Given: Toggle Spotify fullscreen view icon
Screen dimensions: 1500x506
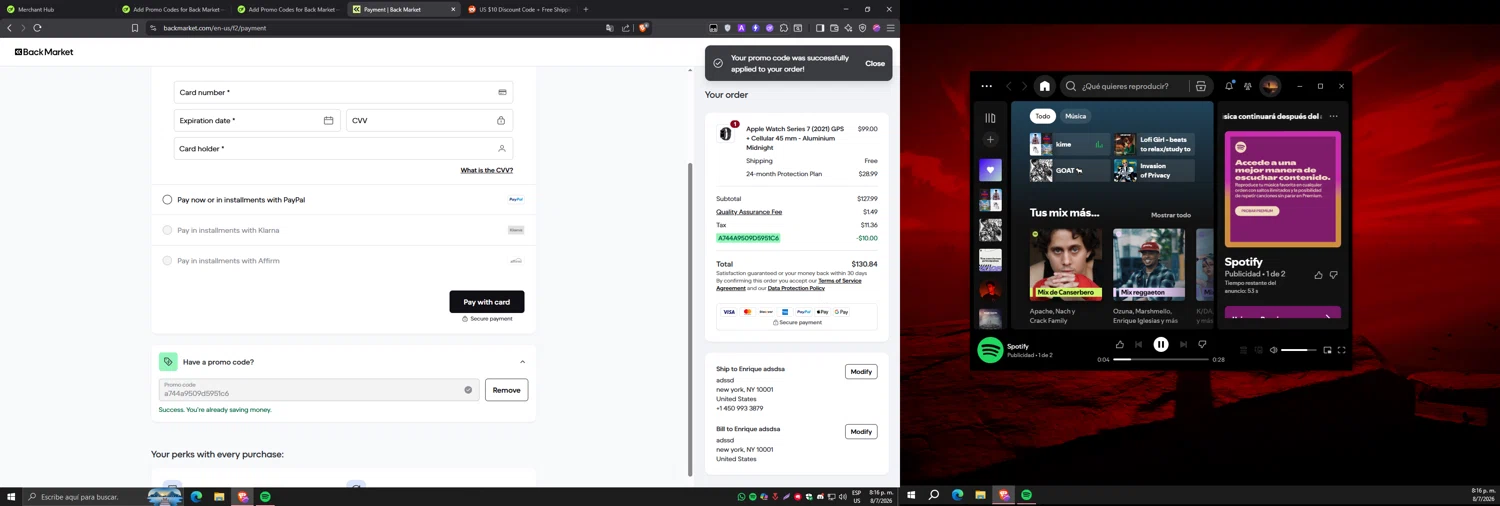Looking at the screenshot, I should (x=1342, y=350).
